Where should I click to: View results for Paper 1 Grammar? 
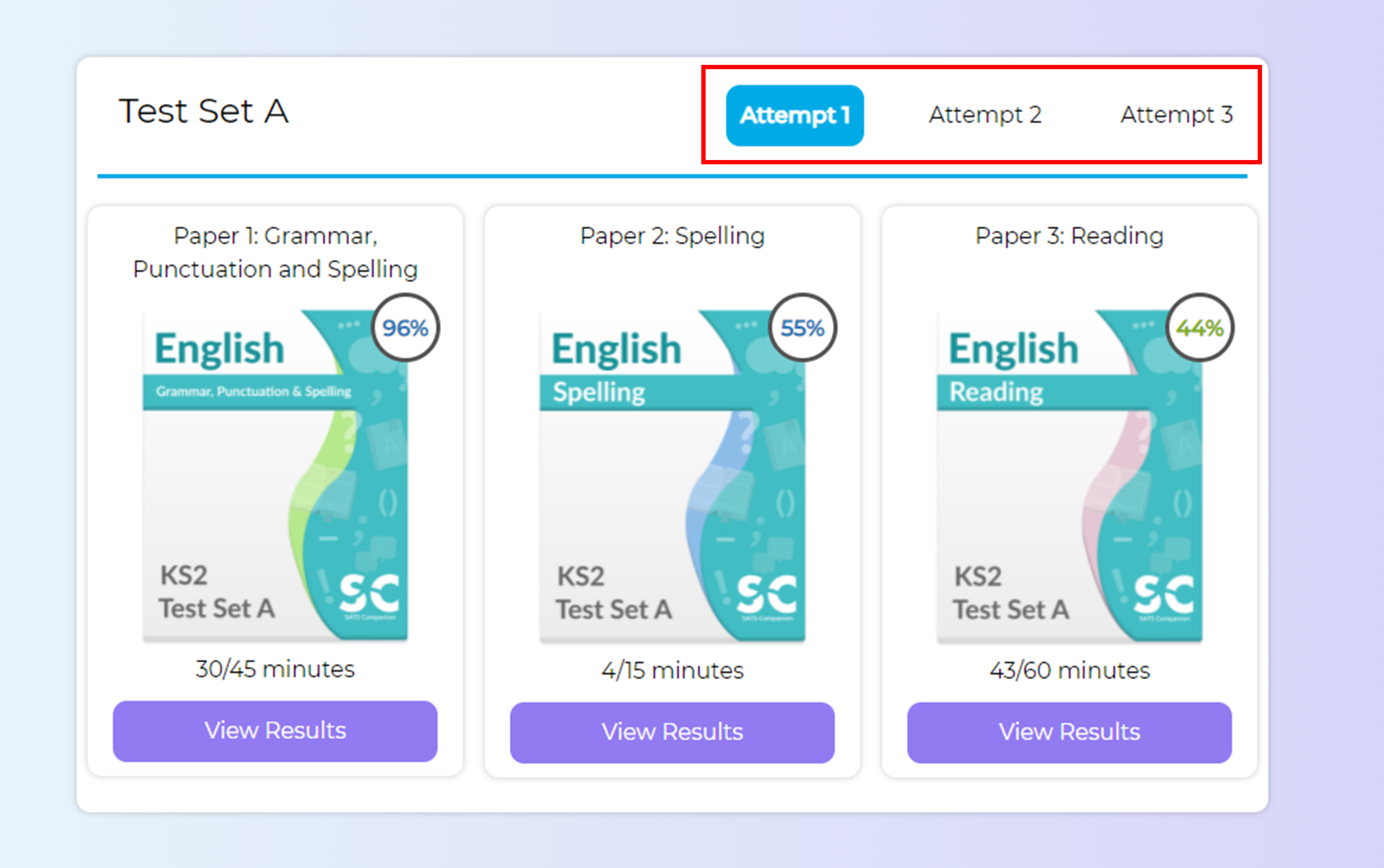click(275, 731)
